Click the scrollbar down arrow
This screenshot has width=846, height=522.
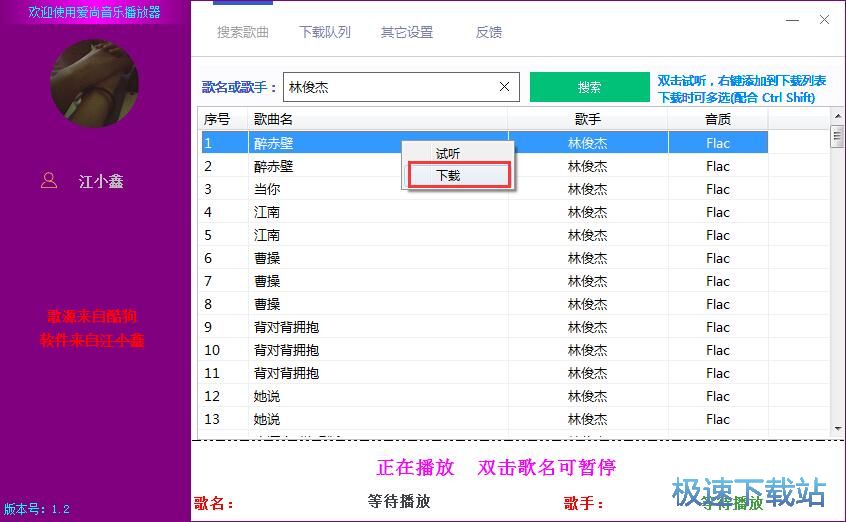pyautogui.click(x=837, y=429)
